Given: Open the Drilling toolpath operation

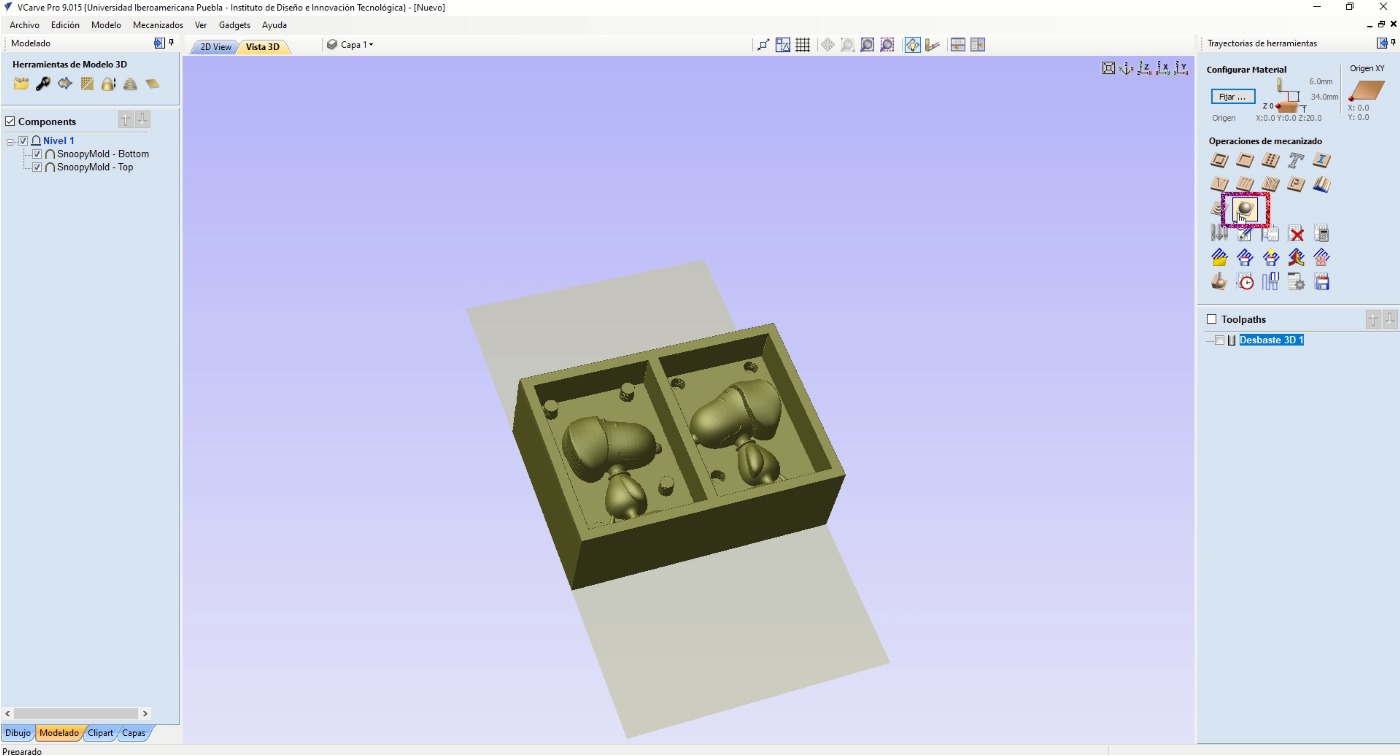Looking at the screenshot, I should [x=1271, y=160].
